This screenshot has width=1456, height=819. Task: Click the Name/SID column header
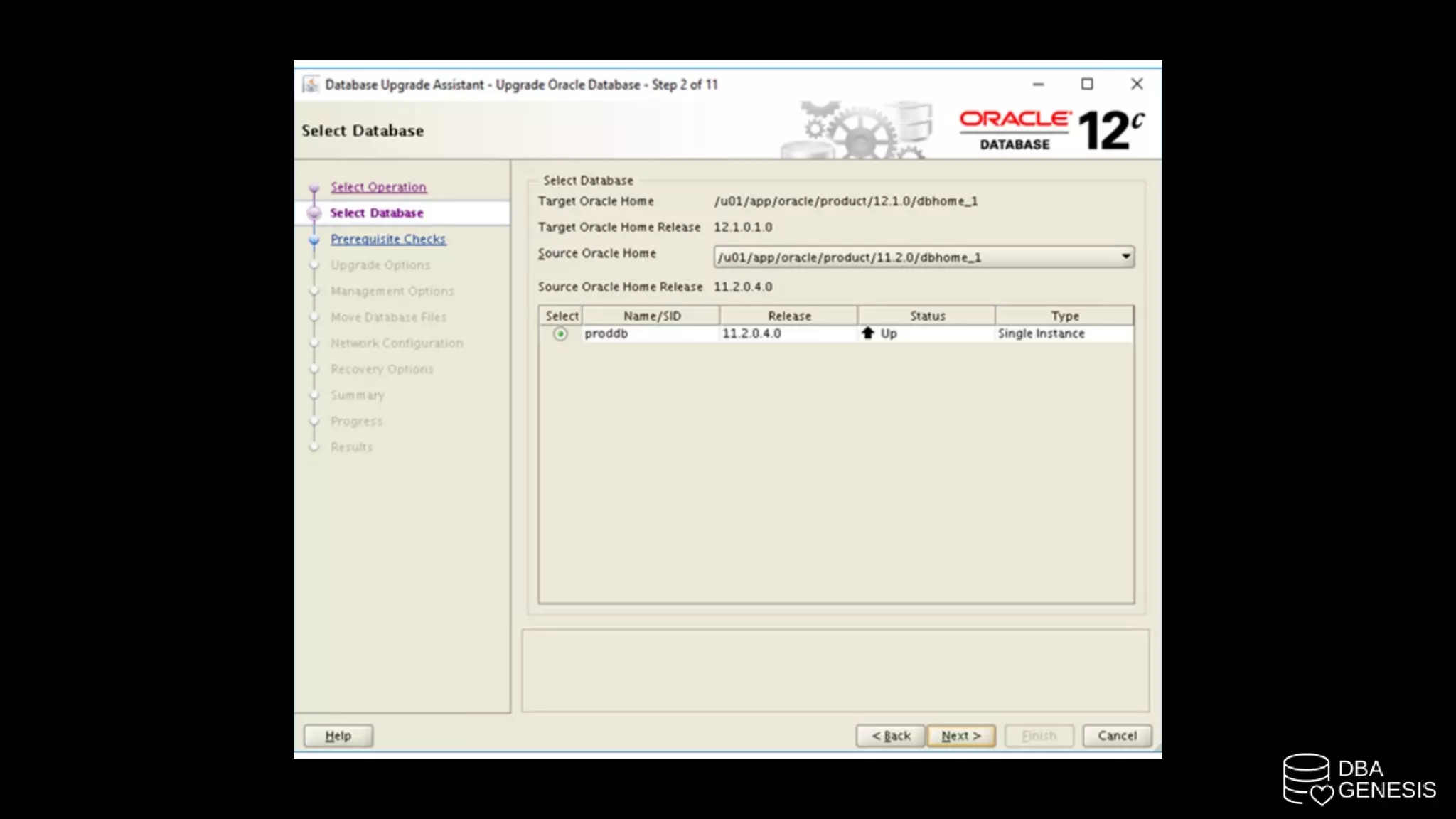tap(651, 316)
